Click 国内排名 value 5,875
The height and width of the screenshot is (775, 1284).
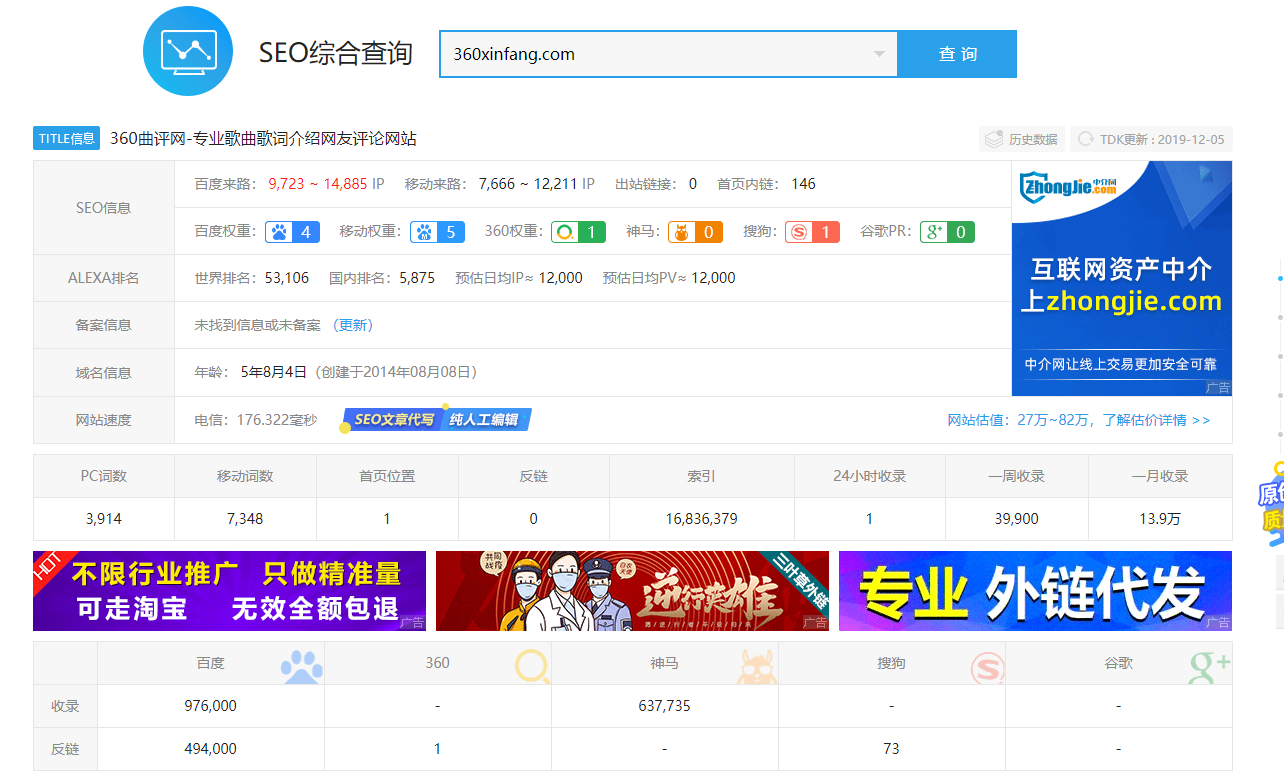coord(417,278)
